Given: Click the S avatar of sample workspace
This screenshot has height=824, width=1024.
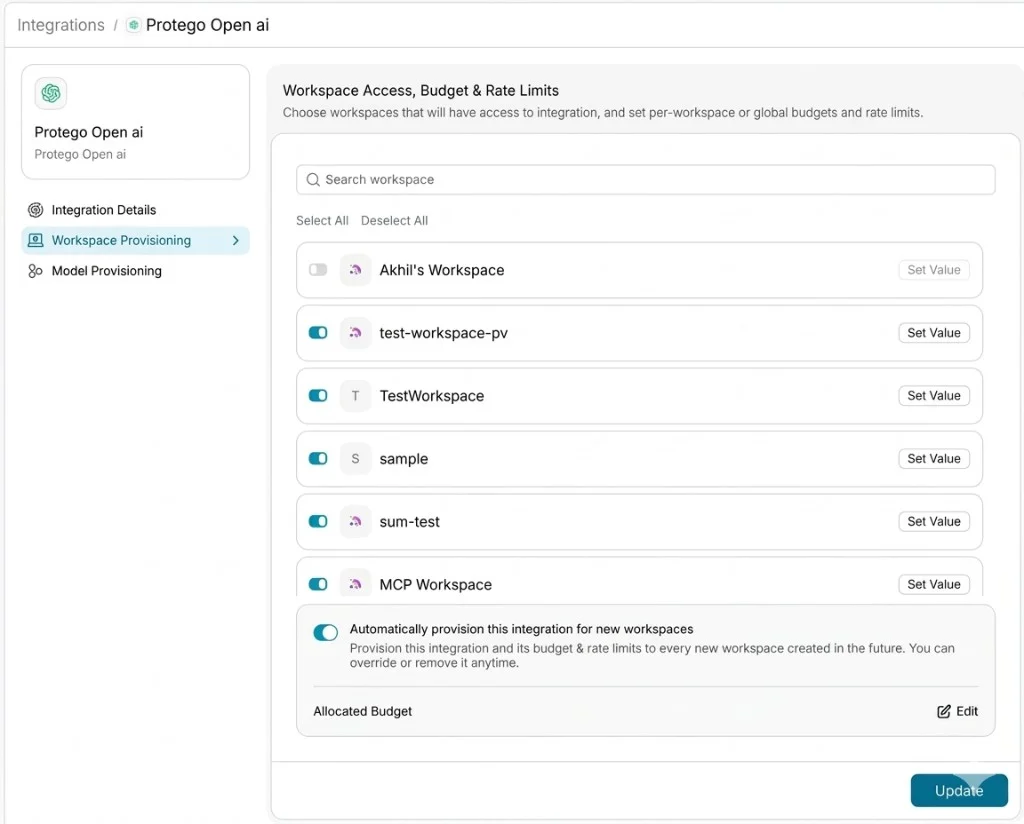Looking at the screenshot, I should pos(355,458).
